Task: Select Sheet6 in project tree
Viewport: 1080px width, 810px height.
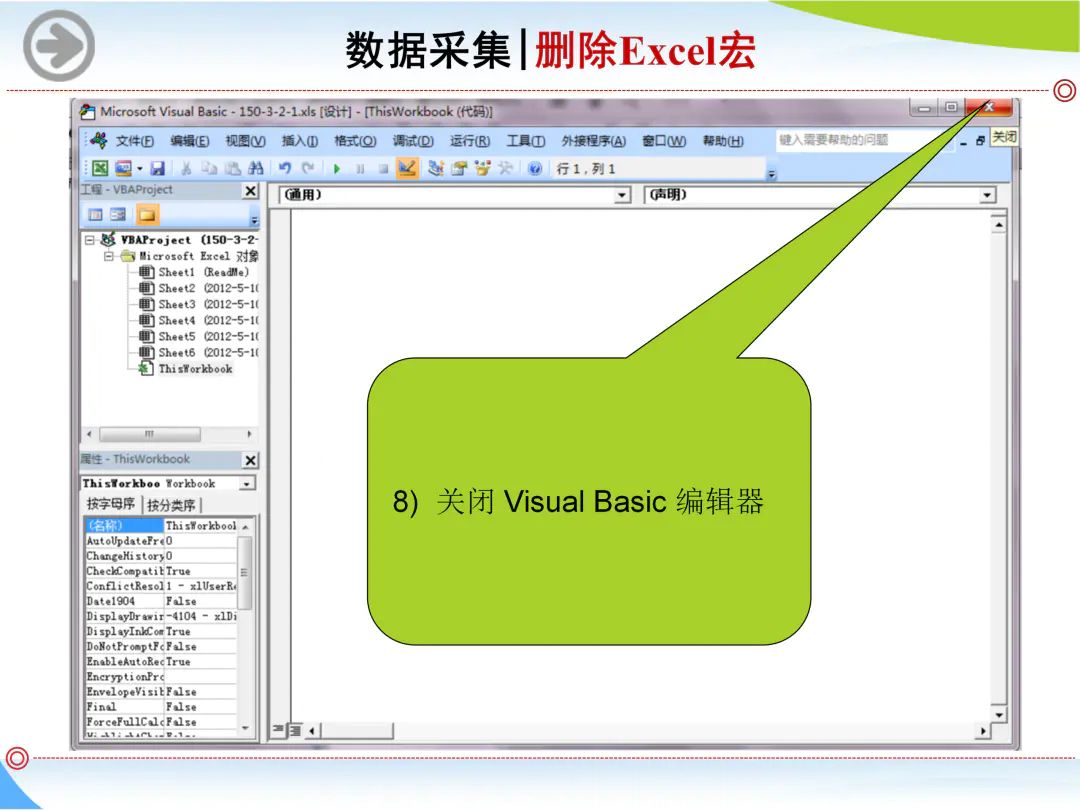Action: (198, 353)
